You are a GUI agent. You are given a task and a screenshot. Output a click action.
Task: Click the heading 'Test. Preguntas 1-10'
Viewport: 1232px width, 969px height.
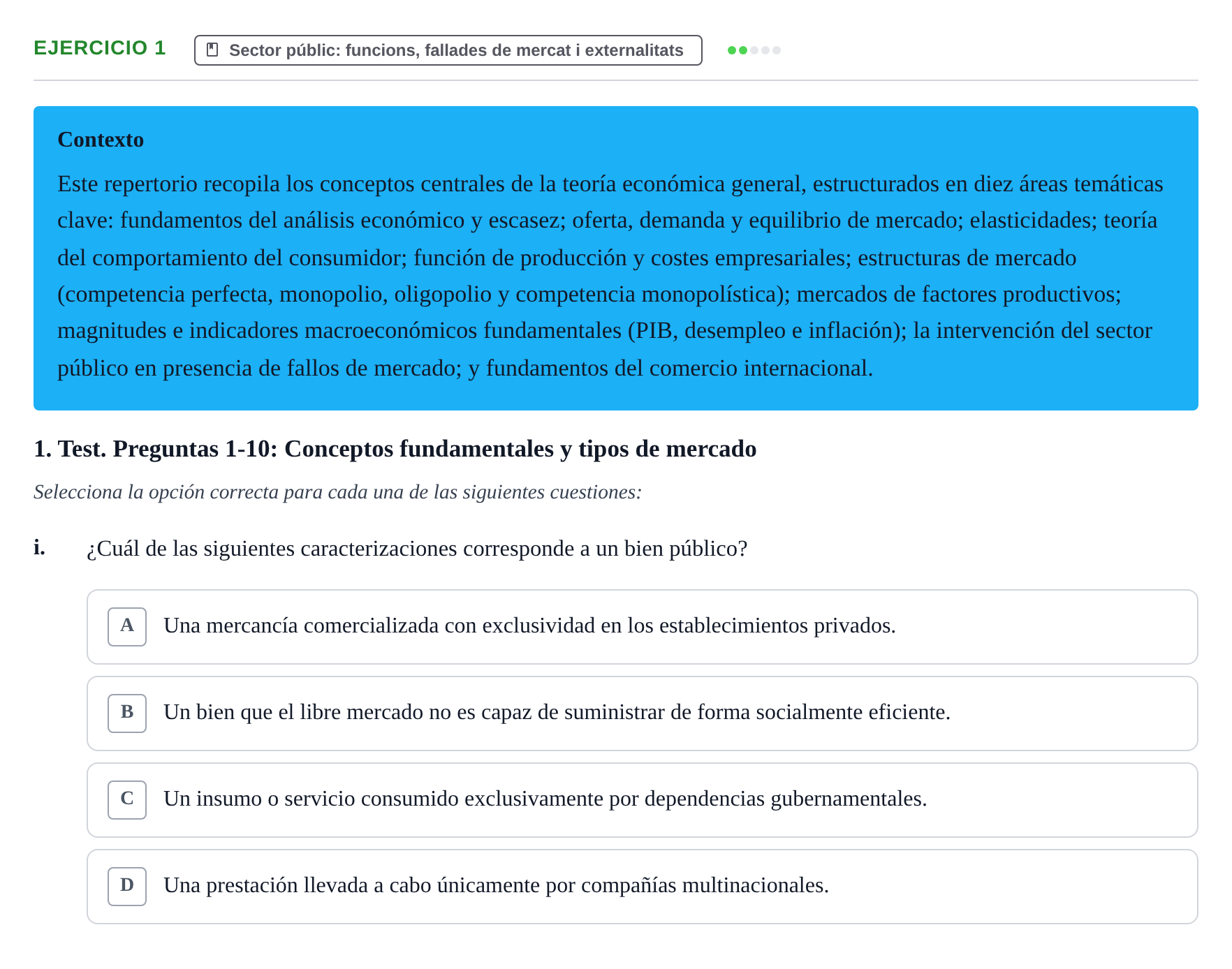(x=395, y=448)
